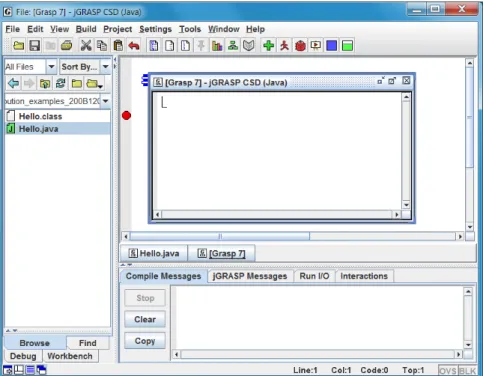The height and width of the screenshot is (376, 483).
Task: Switch to the Interactions tab
Action: tap(364, 276)
